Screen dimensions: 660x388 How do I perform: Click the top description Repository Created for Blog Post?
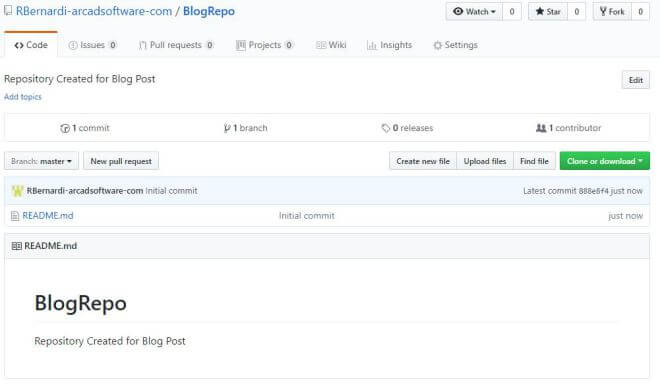tap(80, 79)
